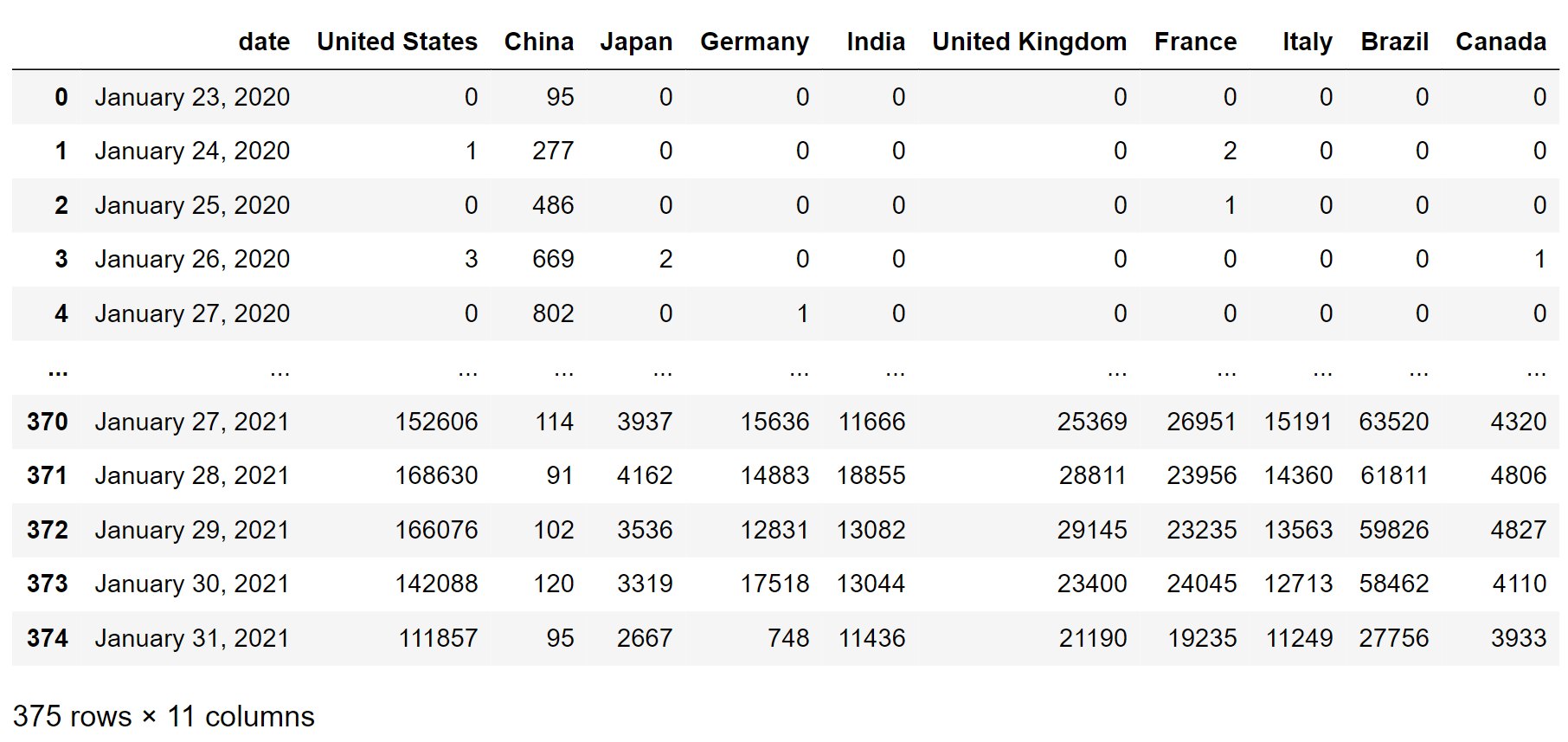Click the United States column header
This screenshot has height=742, width=1568.
pyautogui.click(x=396, y=42)
